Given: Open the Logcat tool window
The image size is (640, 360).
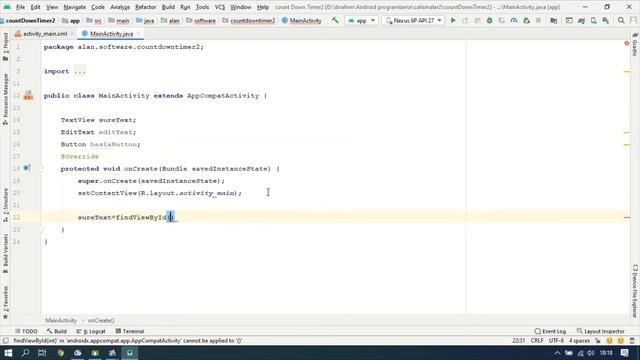Looking at the screenshot, I should [x=91, y=331].
